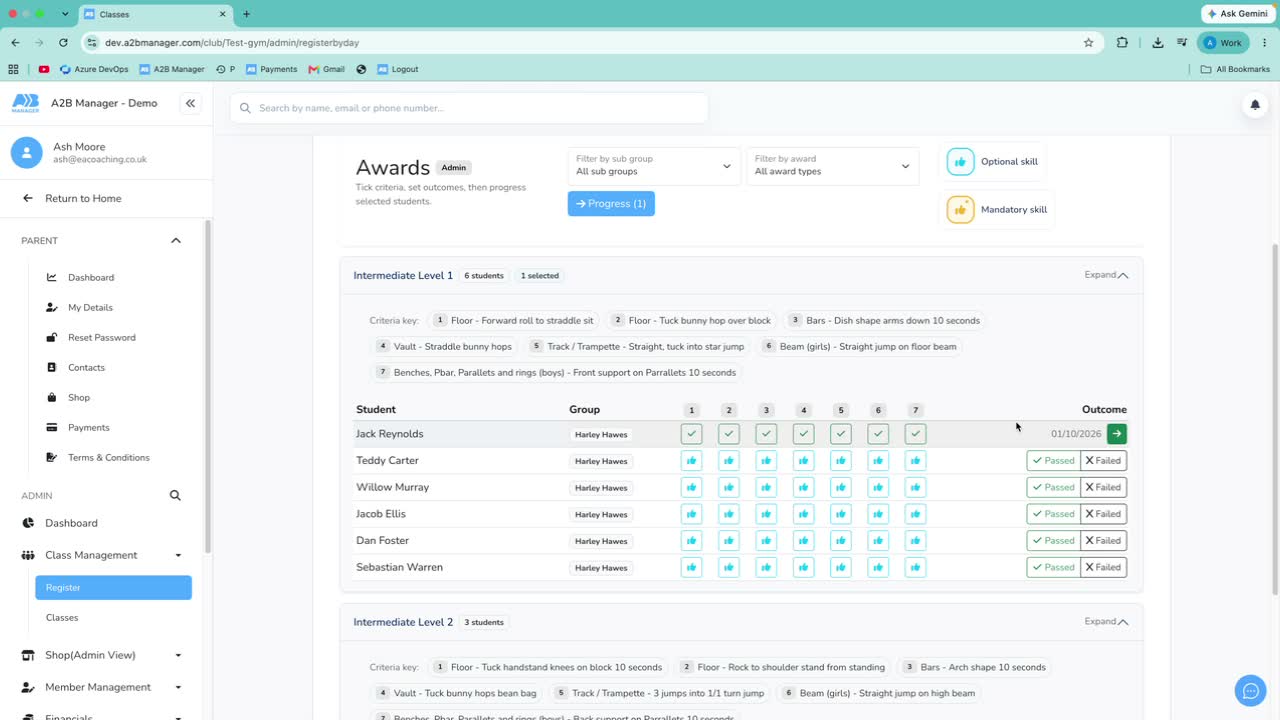Bookmark this page with the star icon
Viewport: 1280px width, 720px height.
pyautogui.click(x=1088, y=43)
